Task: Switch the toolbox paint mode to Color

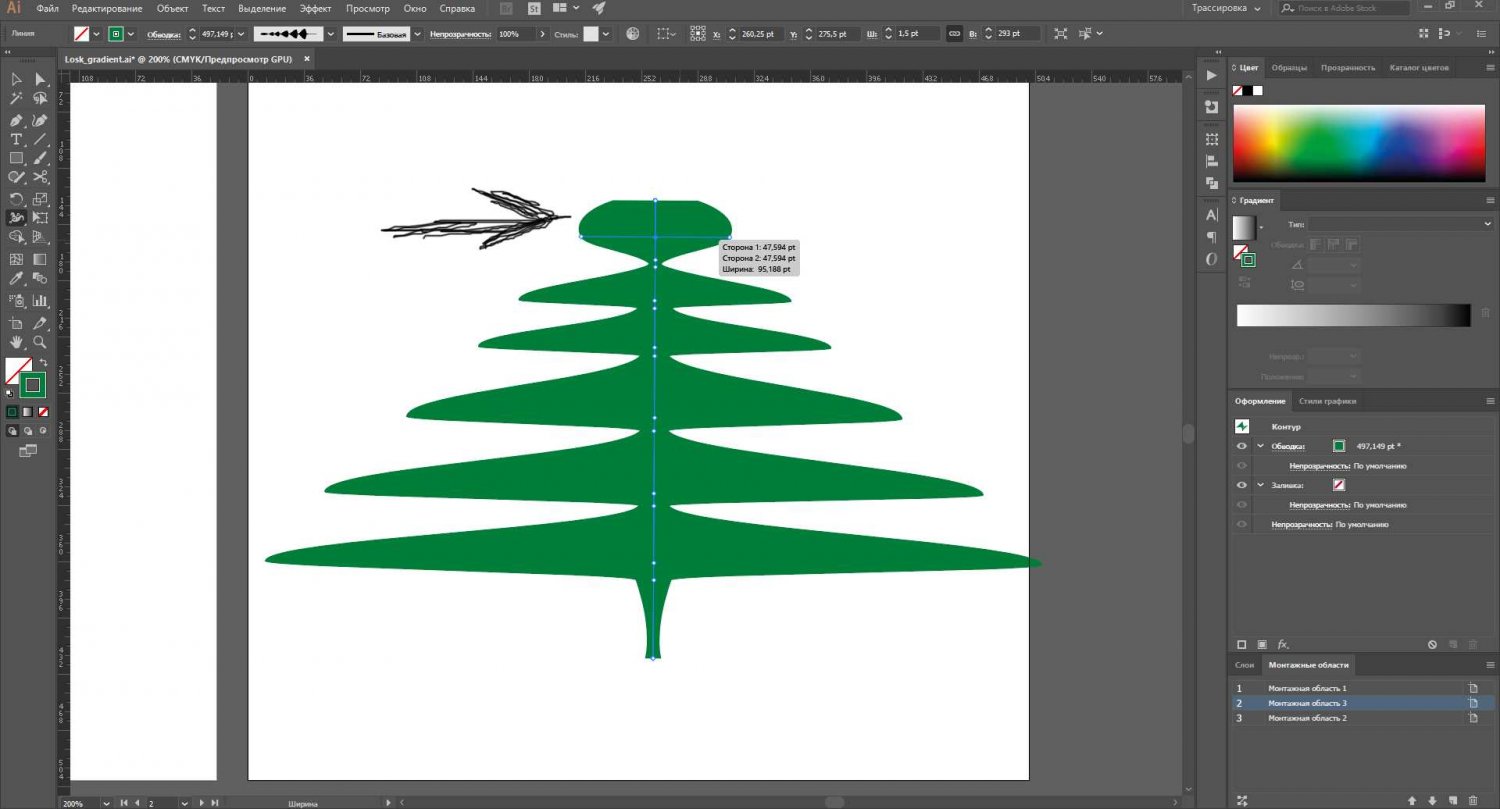Action: coord(12,411)
